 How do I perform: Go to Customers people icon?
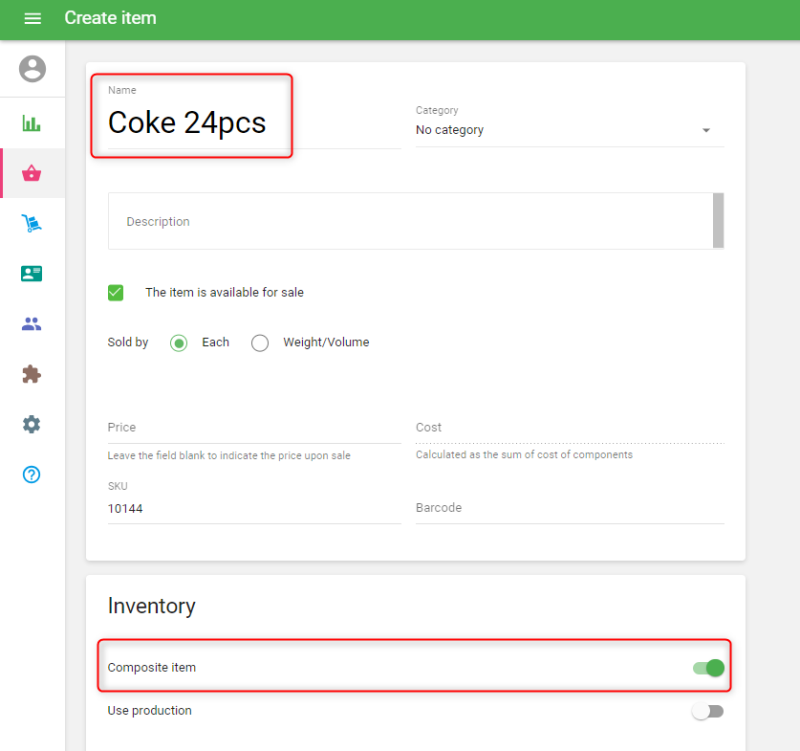click(x=32, y=324)
